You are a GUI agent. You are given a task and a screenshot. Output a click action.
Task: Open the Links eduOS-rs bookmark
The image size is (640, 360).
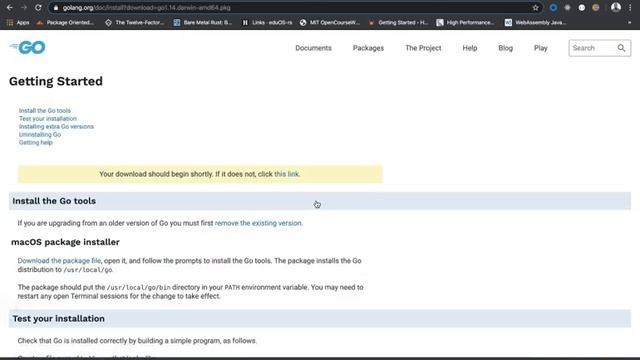point(267,22)
